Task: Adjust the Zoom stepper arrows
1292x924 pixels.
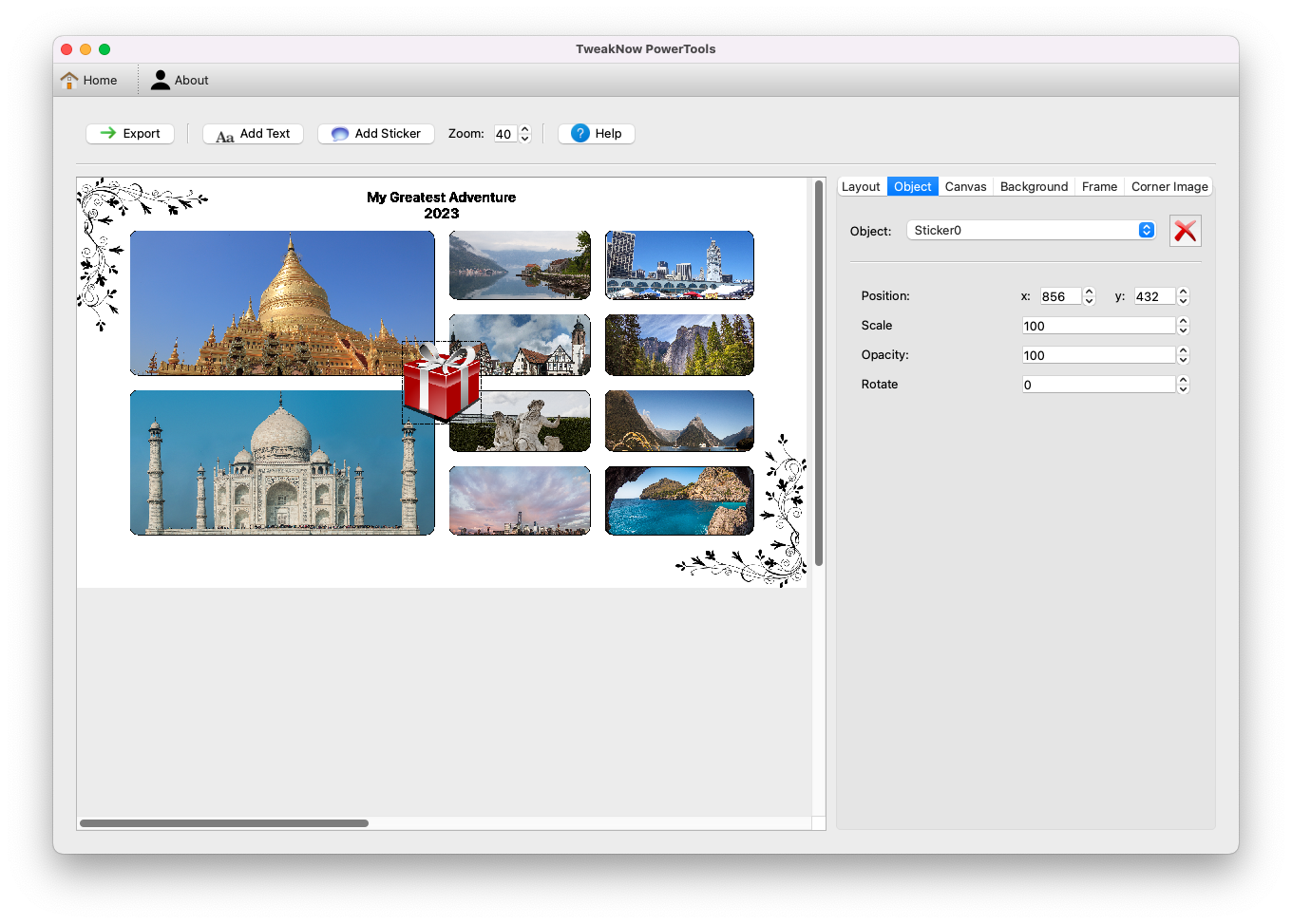Action: pyautogui.click(x=524, y=134)
